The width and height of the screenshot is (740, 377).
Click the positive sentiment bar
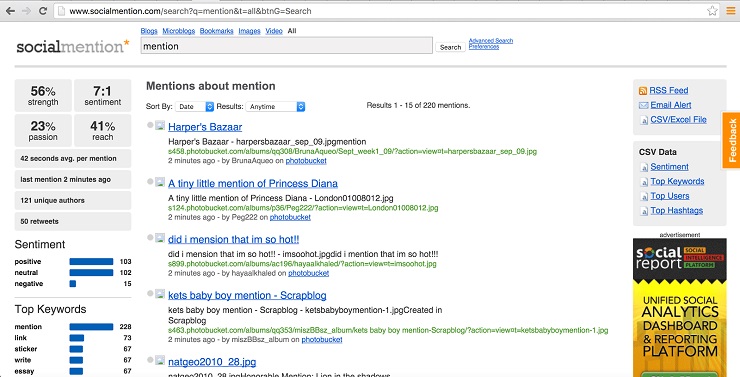click(91, 261)
